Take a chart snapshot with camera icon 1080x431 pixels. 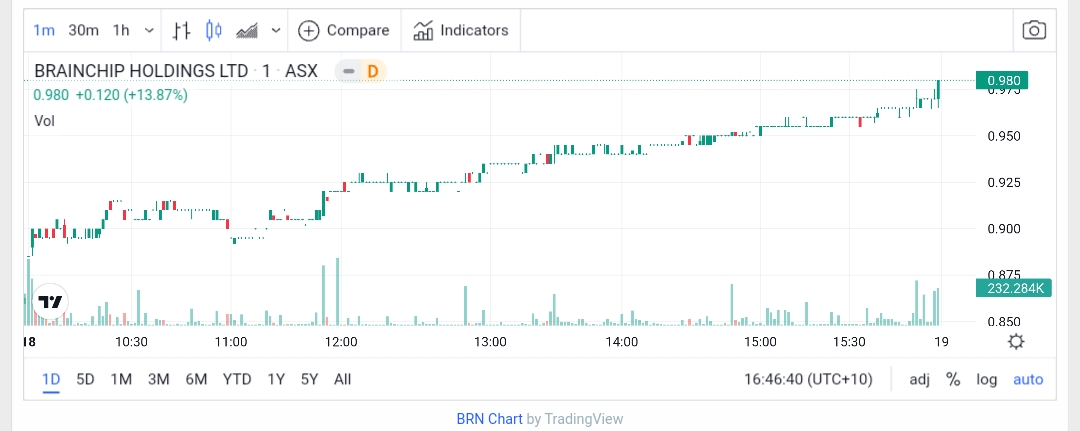pyautogui.click(x=1034, y=30)
